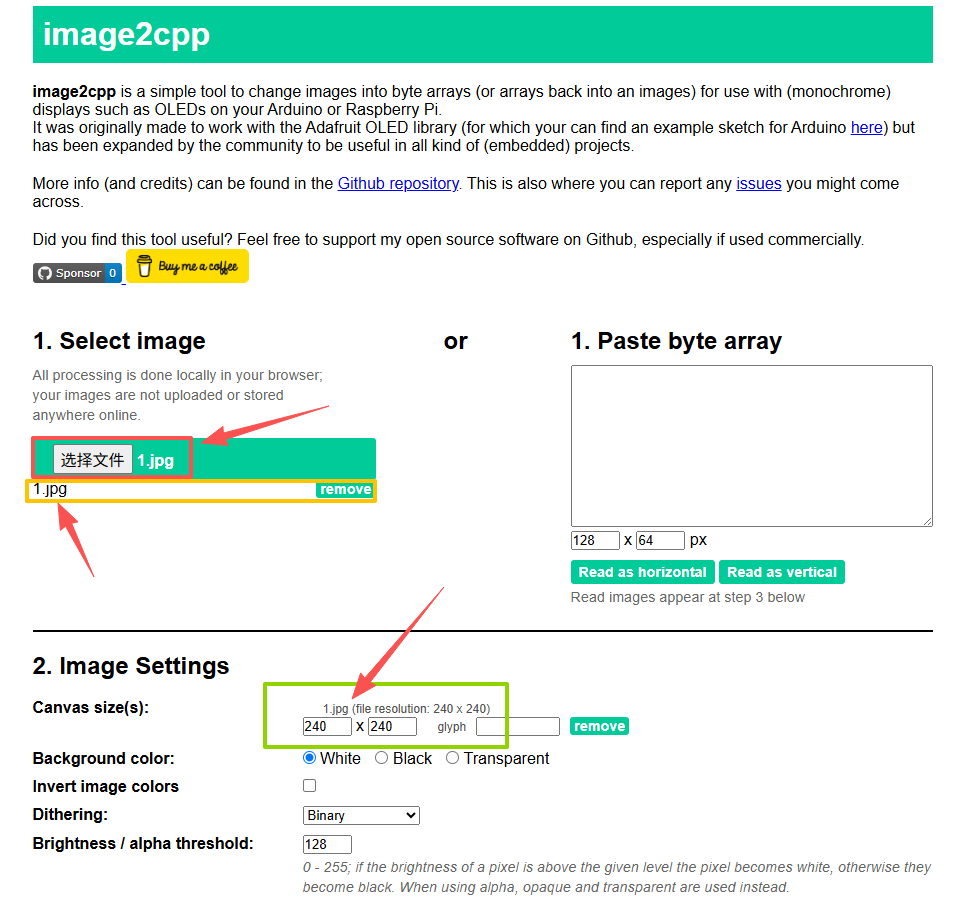Select the White background color option
979x906 pixels.
pos(309,758)
